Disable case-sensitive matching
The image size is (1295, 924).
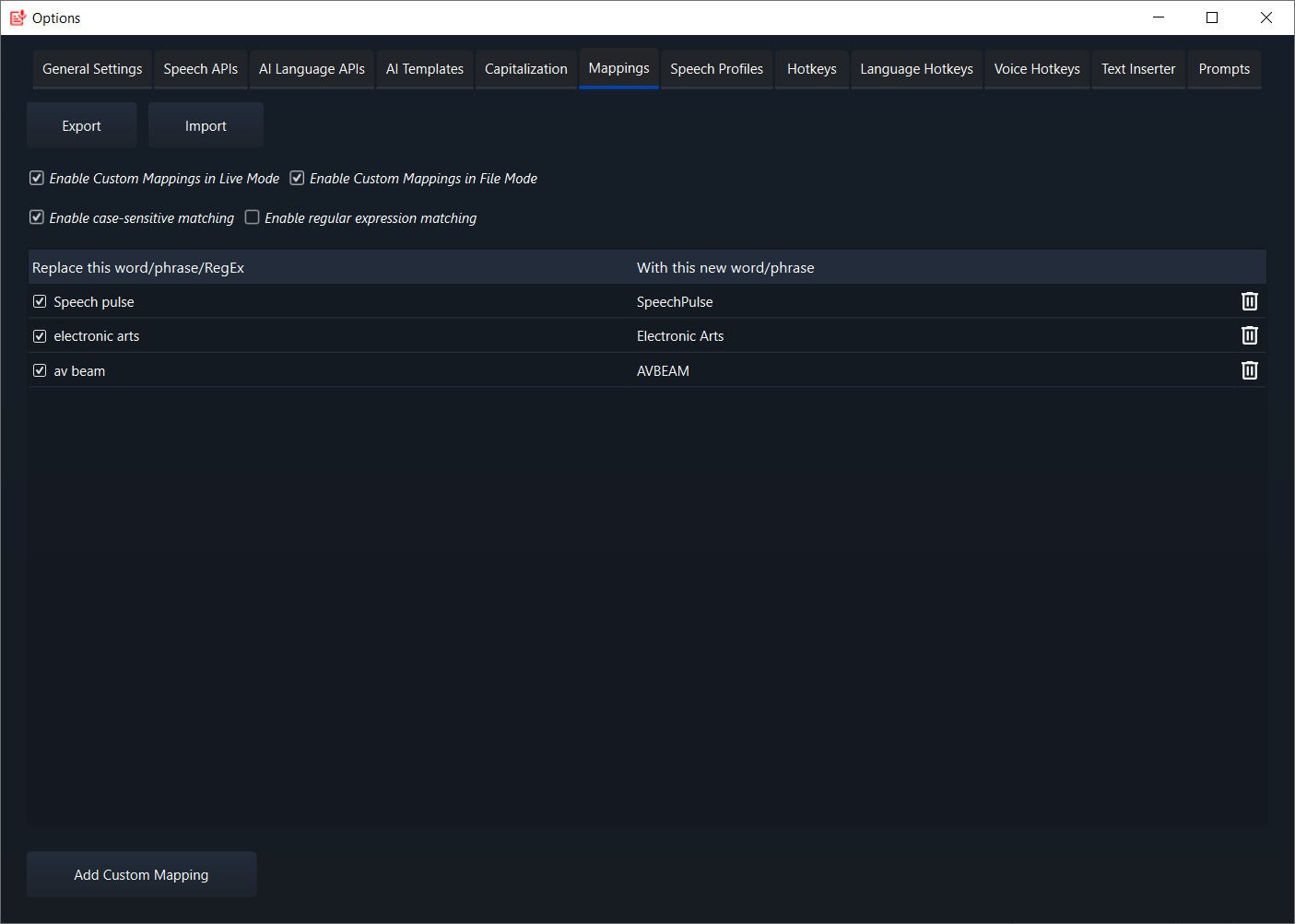point(36,217)
